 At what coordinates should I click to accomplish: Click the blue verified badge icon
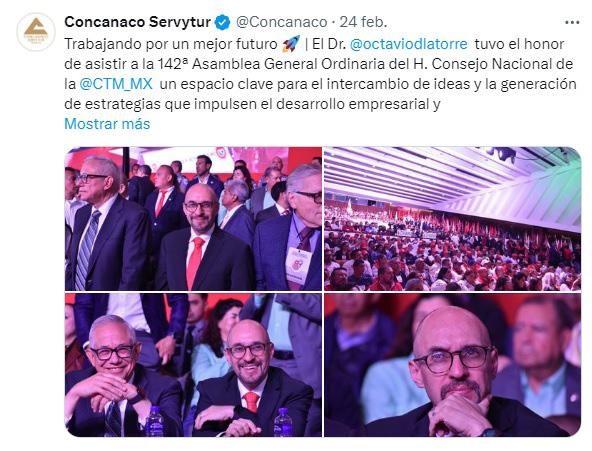coord(222,22)
